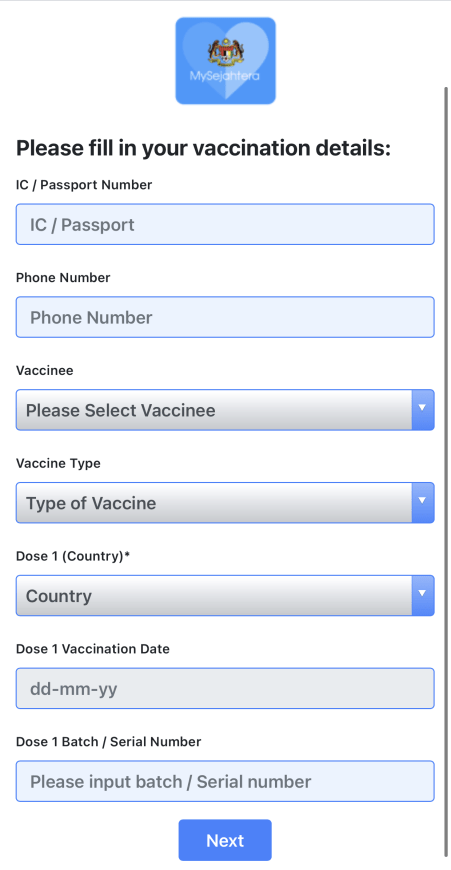Click the Vaccinee label above the dropdown

click(45, 370)
